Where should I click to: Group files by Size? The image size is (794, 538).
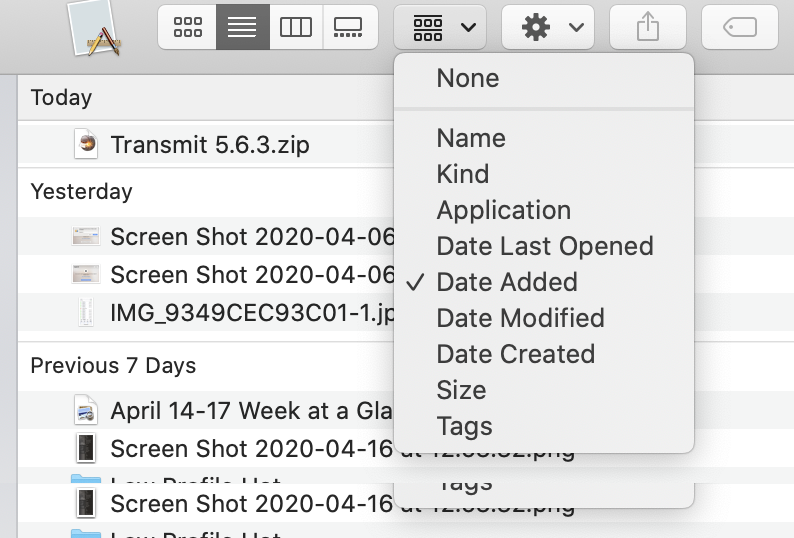[544, 390]
